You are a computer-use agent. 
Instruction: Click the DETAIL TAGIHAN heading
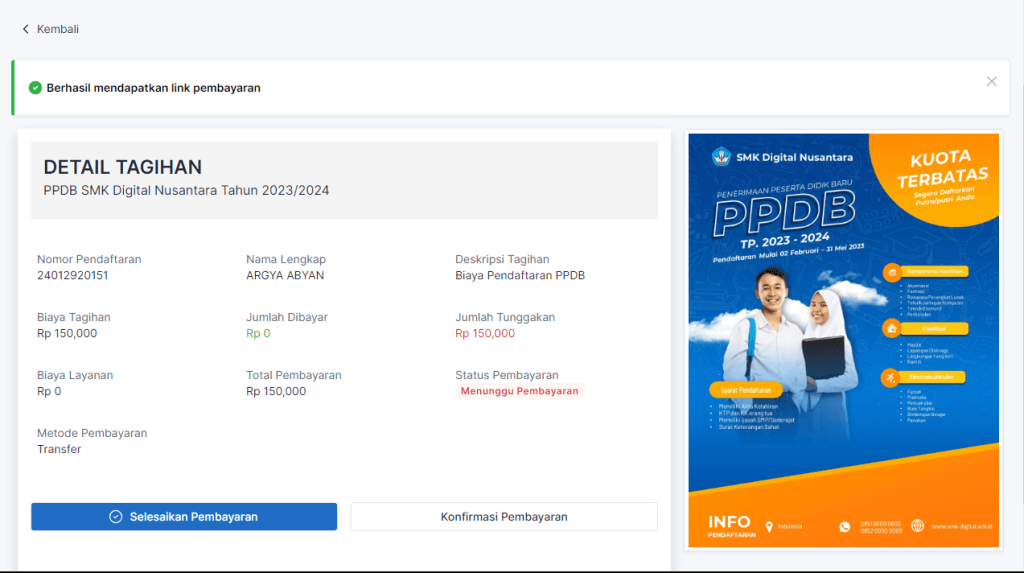(123, 167)
